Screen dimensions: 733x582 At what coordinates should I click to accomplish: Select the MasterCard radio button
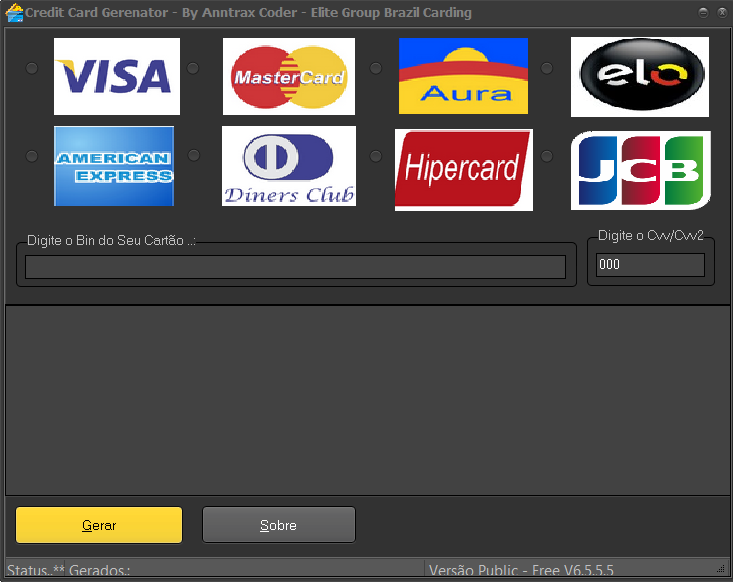pos(193,68)
